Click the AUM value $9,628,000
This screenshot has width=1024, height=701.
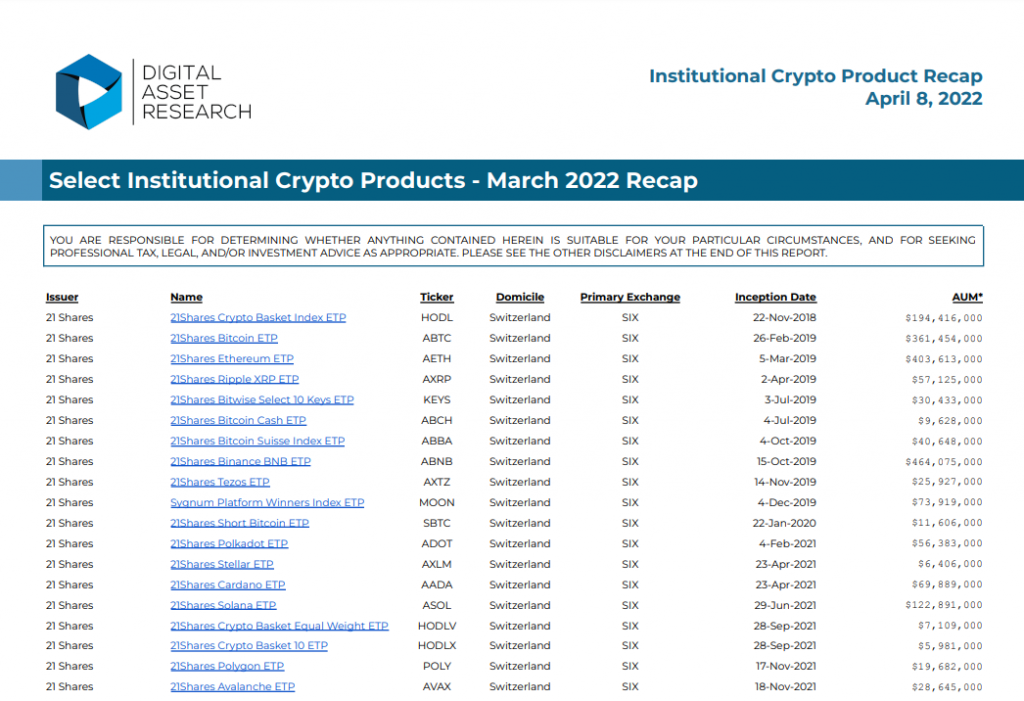pyautogui.click(x=950, y=421)
